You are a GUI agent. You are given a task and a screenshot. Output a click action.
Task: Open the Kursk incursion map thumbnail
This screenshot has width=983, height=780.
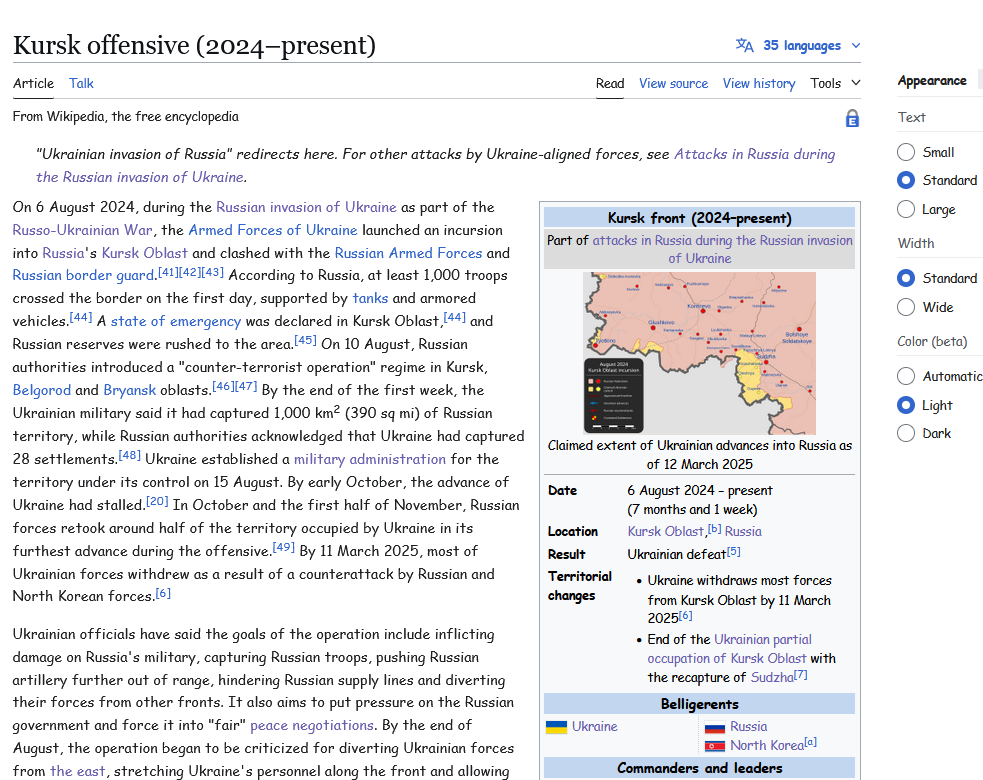[700, 353]
